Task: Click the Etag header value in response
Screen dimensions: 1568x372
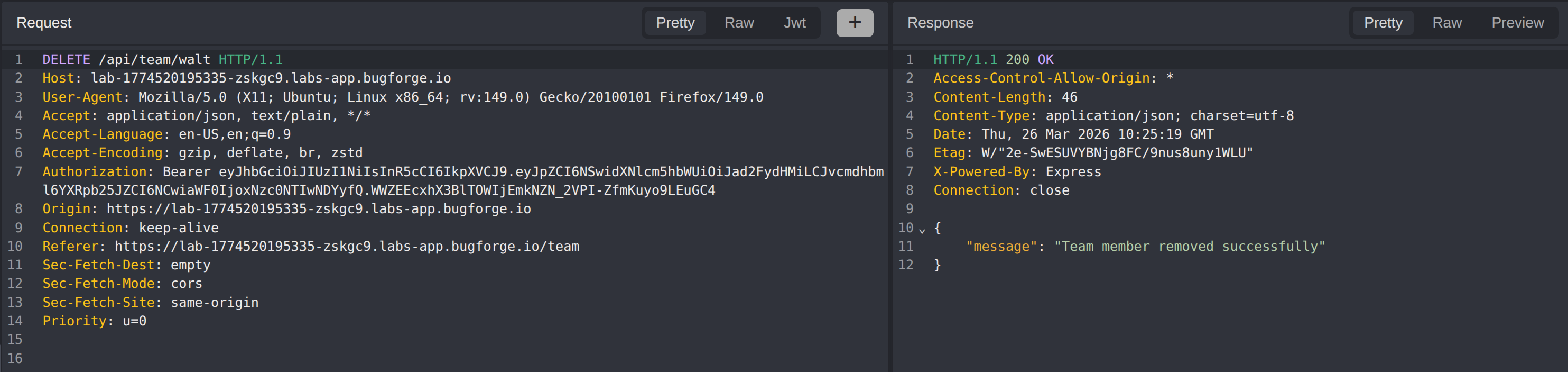Action: pos(1116,153)
